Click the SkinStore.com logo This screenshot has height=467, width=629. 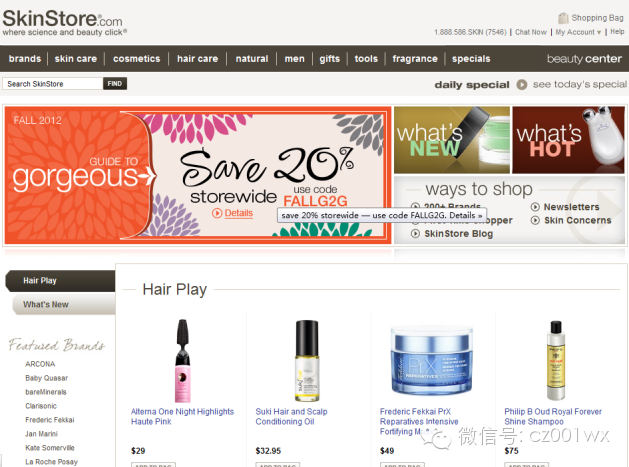[62, 21]
